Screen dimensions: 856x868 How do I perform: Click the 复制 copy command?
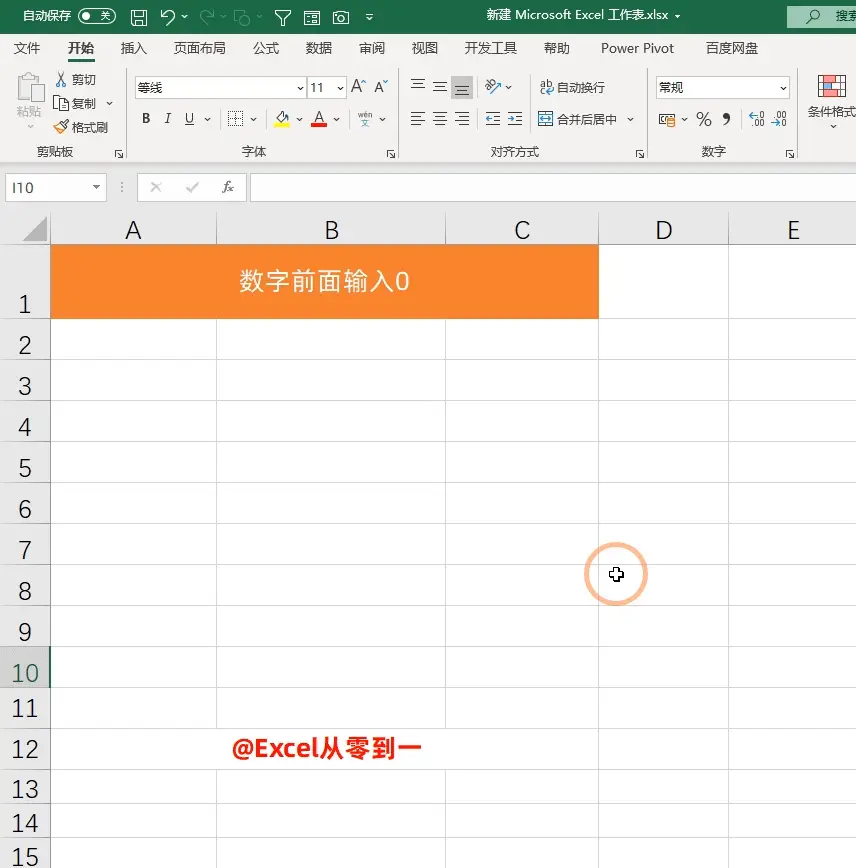[84, 102]
